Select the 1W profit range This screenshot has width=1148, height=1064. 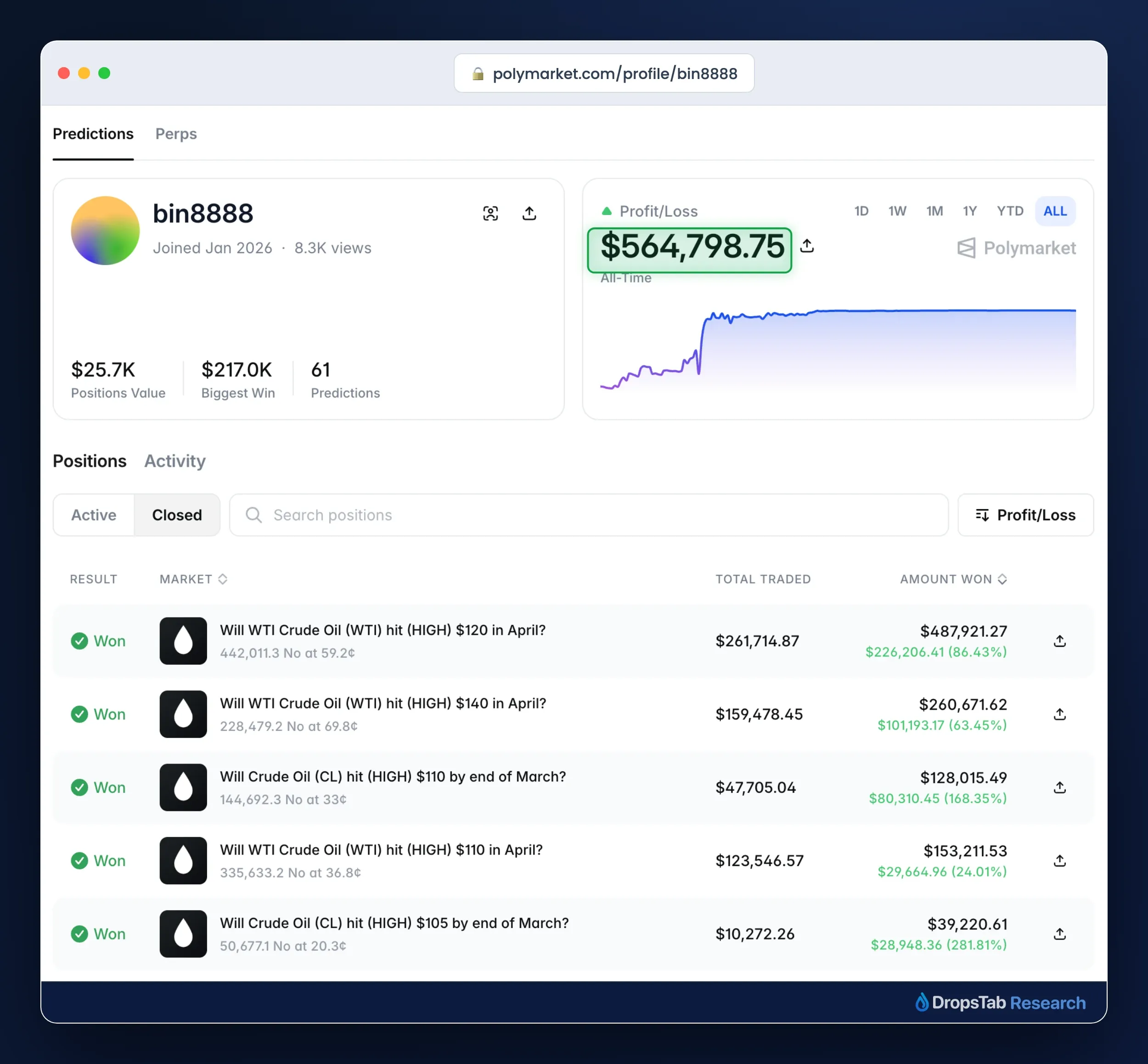click(x=897, y=211)
